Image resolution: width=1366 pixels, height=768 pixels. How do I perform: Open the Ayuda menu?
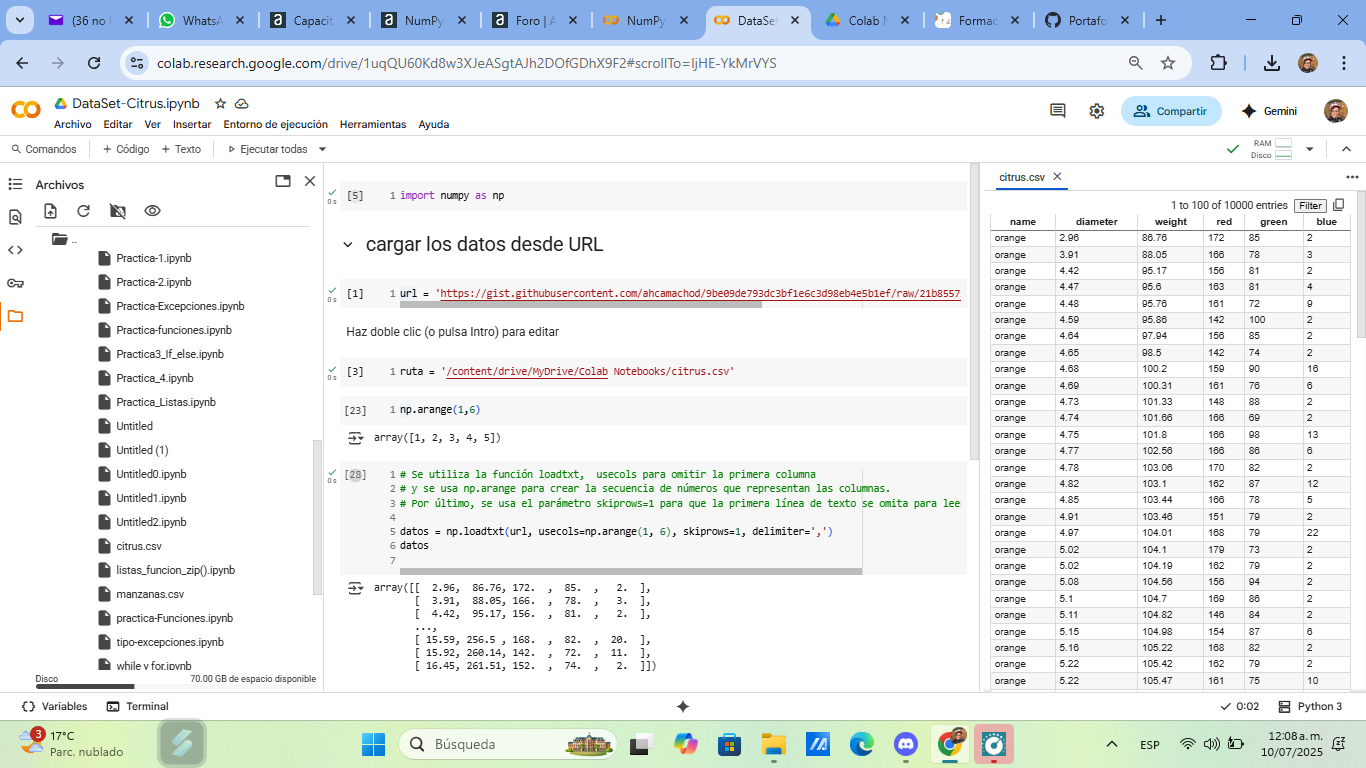[433, 124]
